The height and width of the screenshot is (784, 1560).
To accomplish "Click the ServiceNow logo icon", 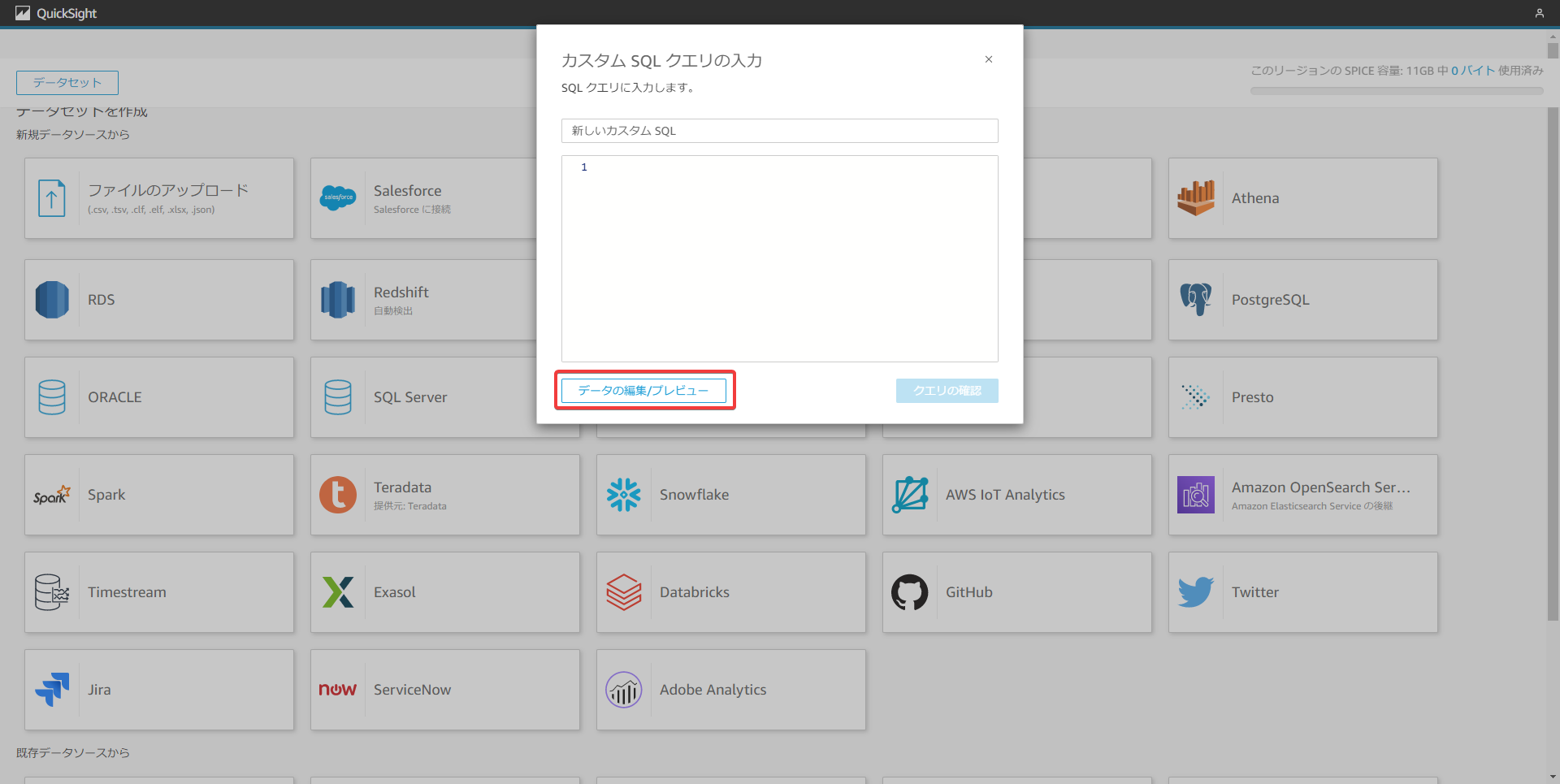I will [x=338, y=690].
